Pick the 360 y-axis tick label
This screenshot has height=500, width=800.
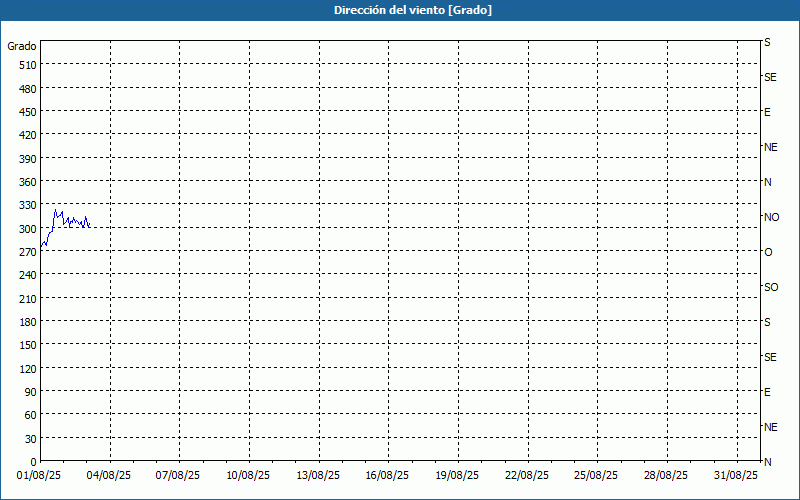[28, 182]
